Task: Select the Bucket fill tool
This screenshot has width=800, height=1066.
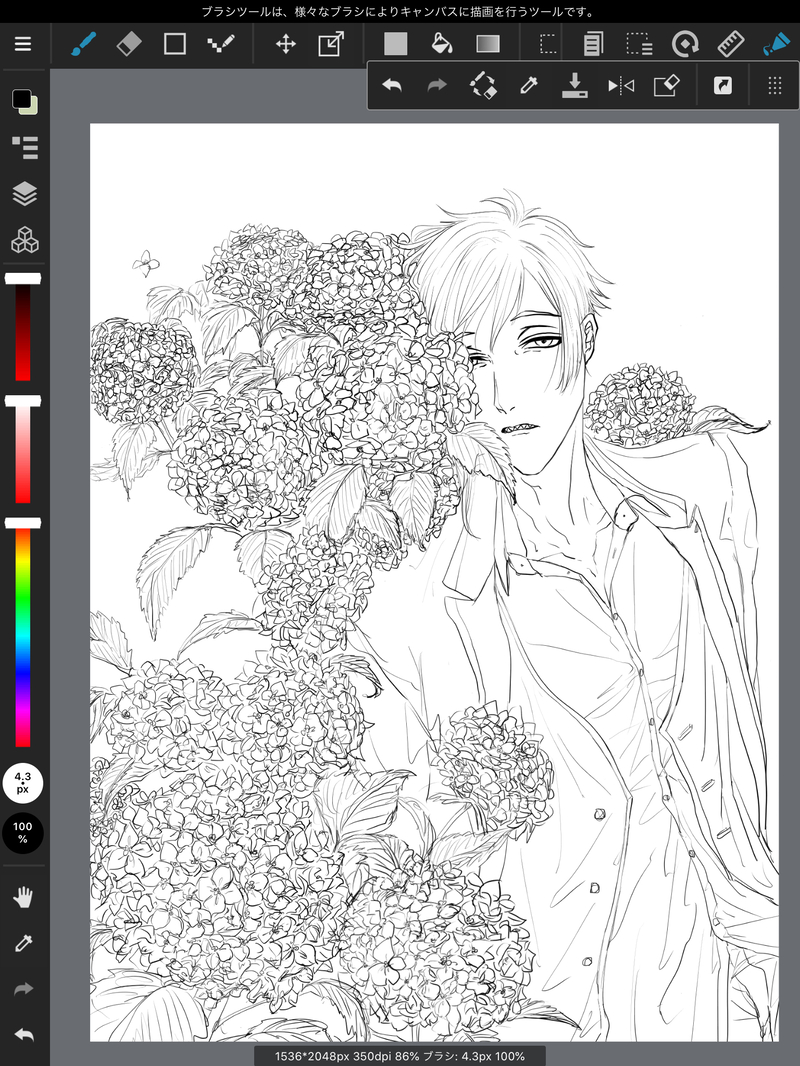Action: (442, 44)
